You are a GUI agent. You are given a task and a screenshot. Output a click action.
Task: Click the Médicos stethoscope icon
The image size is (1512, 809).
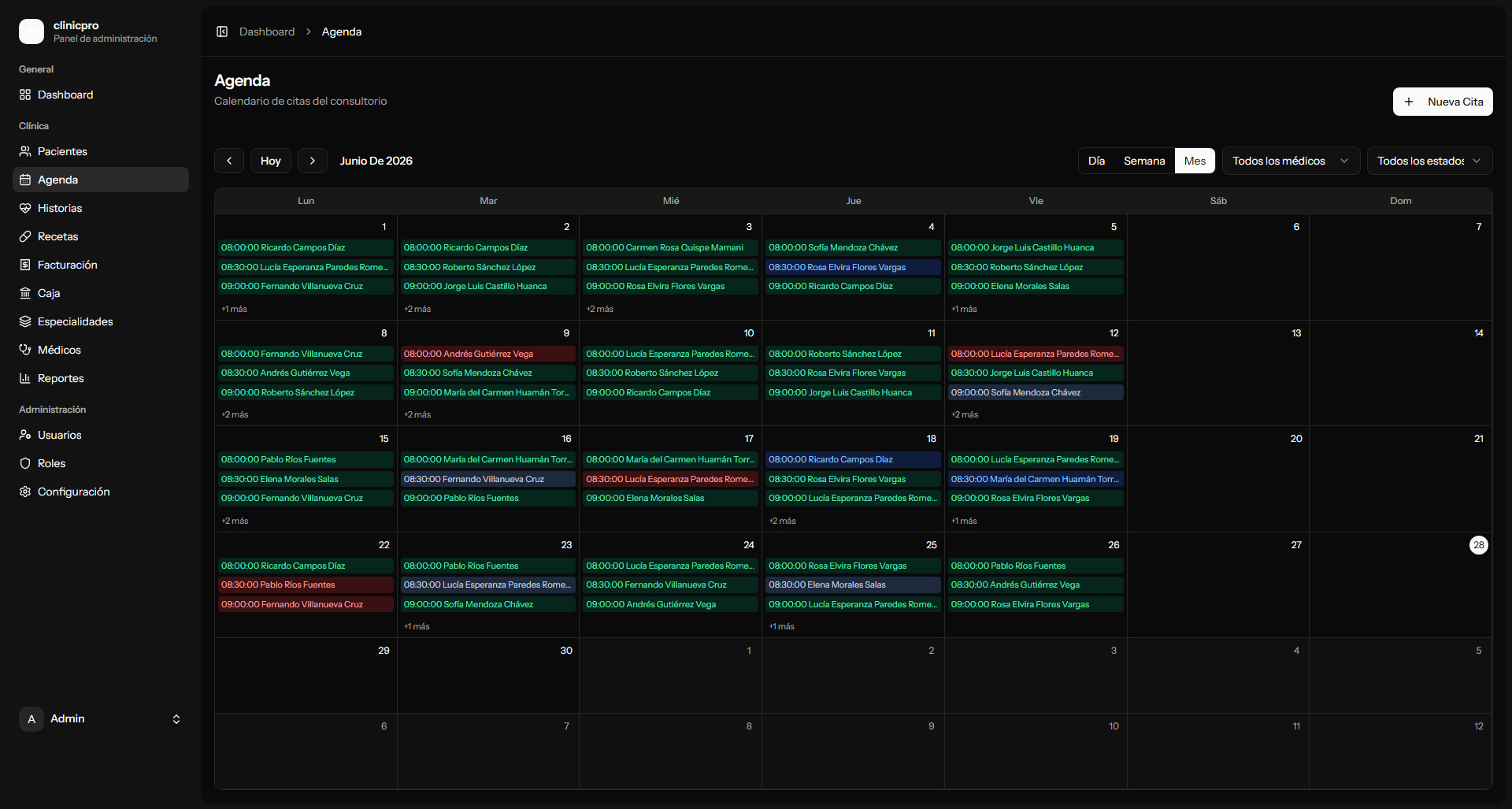coord(25,350)
